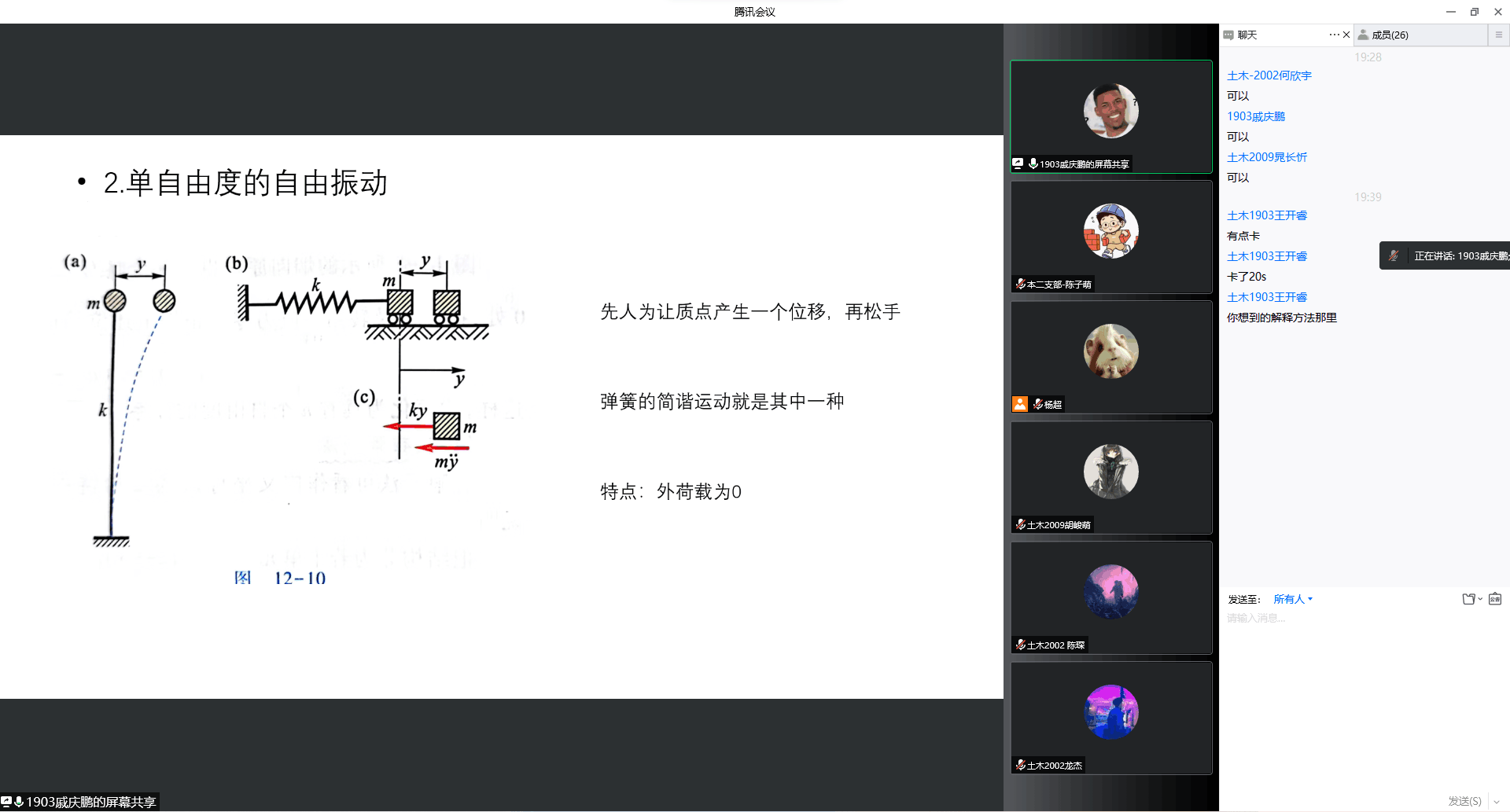Open the hamburger menu beside 成员(26)

click(x=1498, y=35)
